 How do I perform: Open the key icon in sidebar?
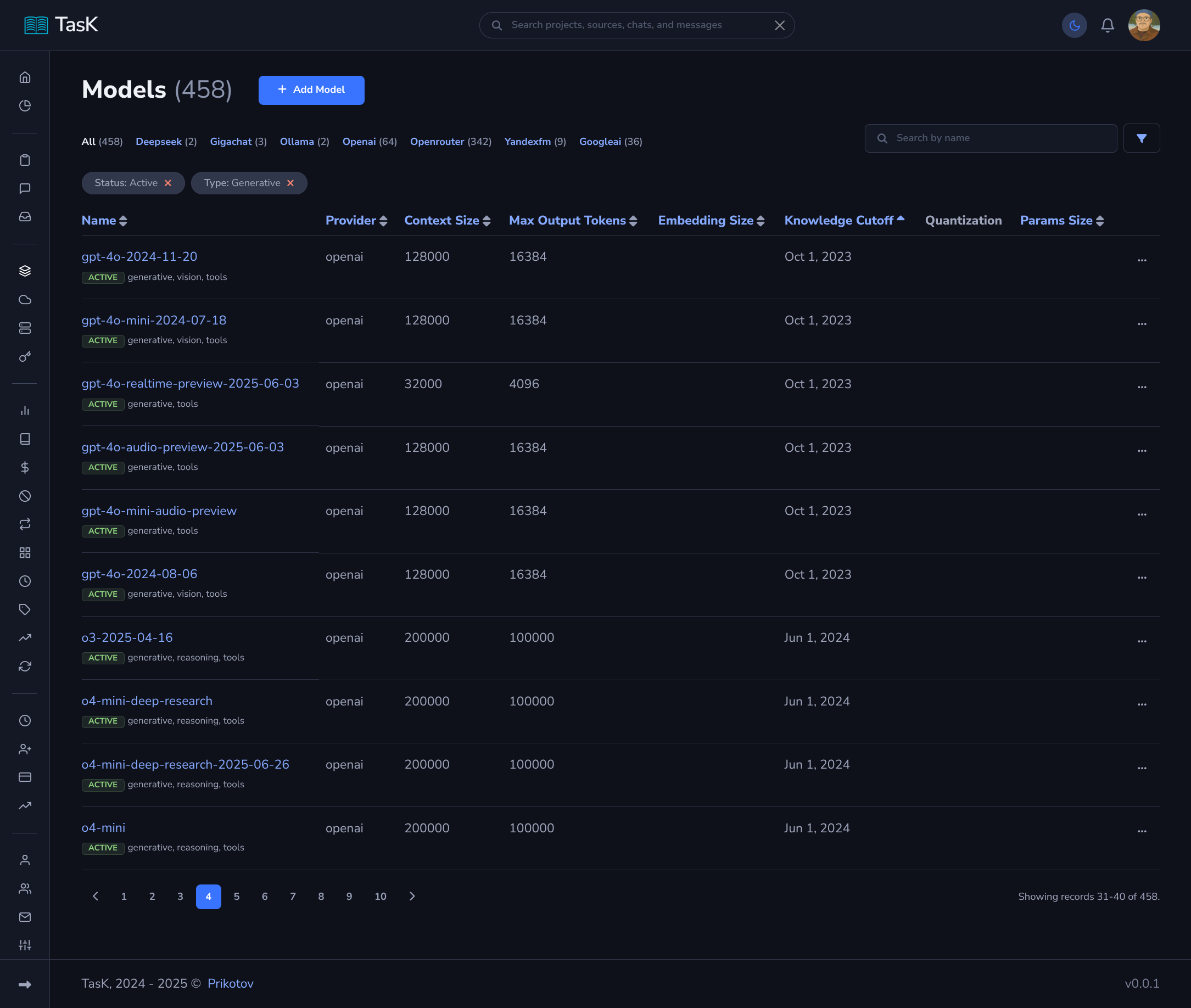click(x=25, y=356)
